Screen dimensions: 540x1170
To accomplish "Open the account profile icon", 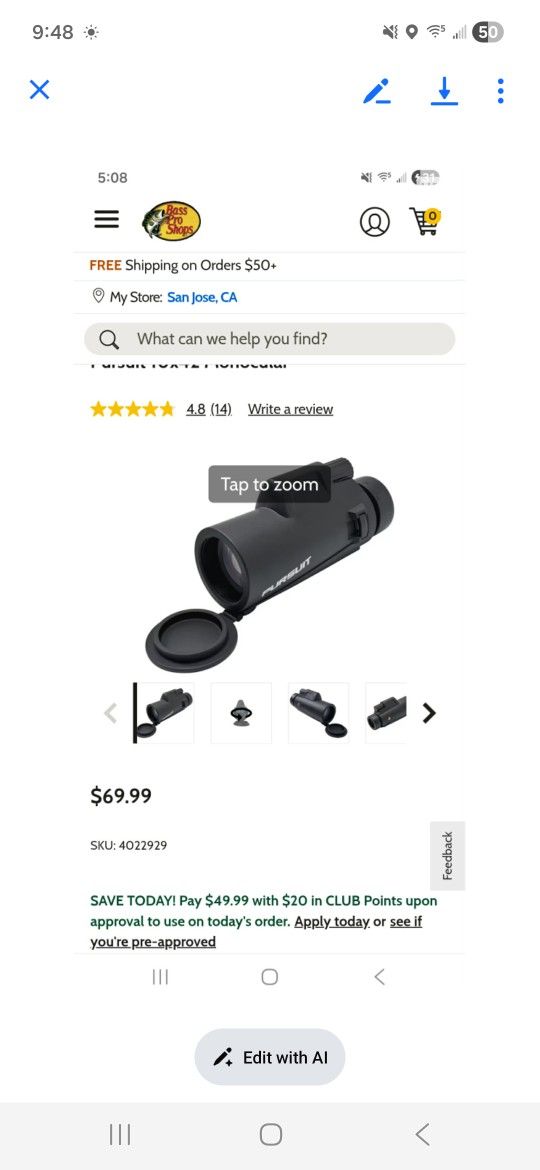I will 374,222.
